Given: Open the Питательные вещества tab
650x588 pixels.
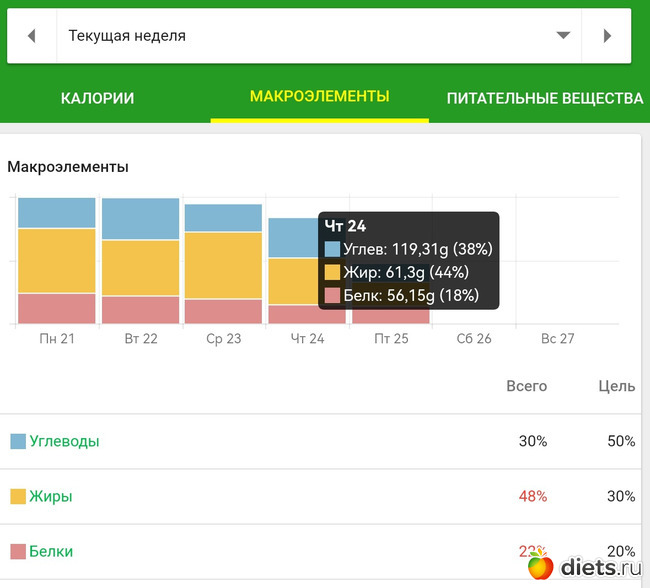Looking at the screenshot, I should 544,98.
